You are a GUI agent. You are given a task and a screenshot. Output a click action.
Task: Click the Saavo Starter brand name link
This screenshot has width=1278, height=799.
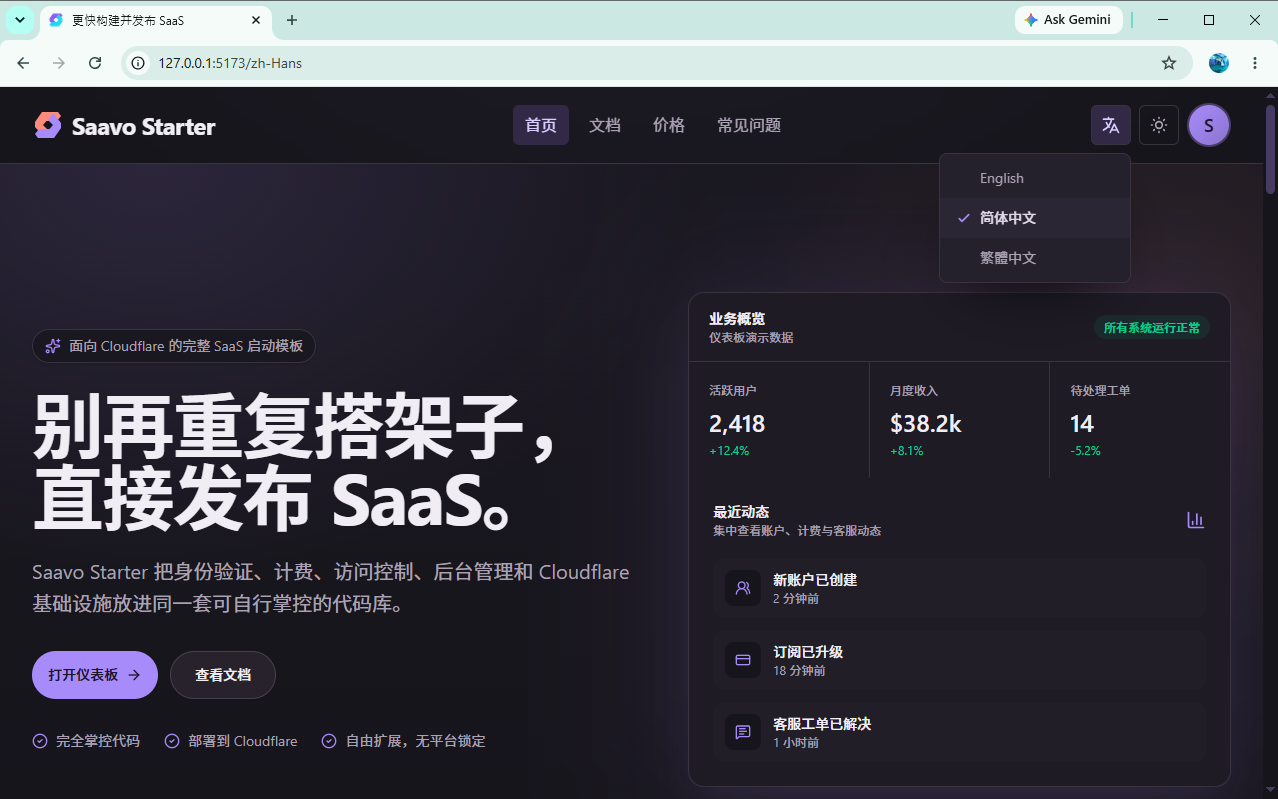tap(144, 126)
